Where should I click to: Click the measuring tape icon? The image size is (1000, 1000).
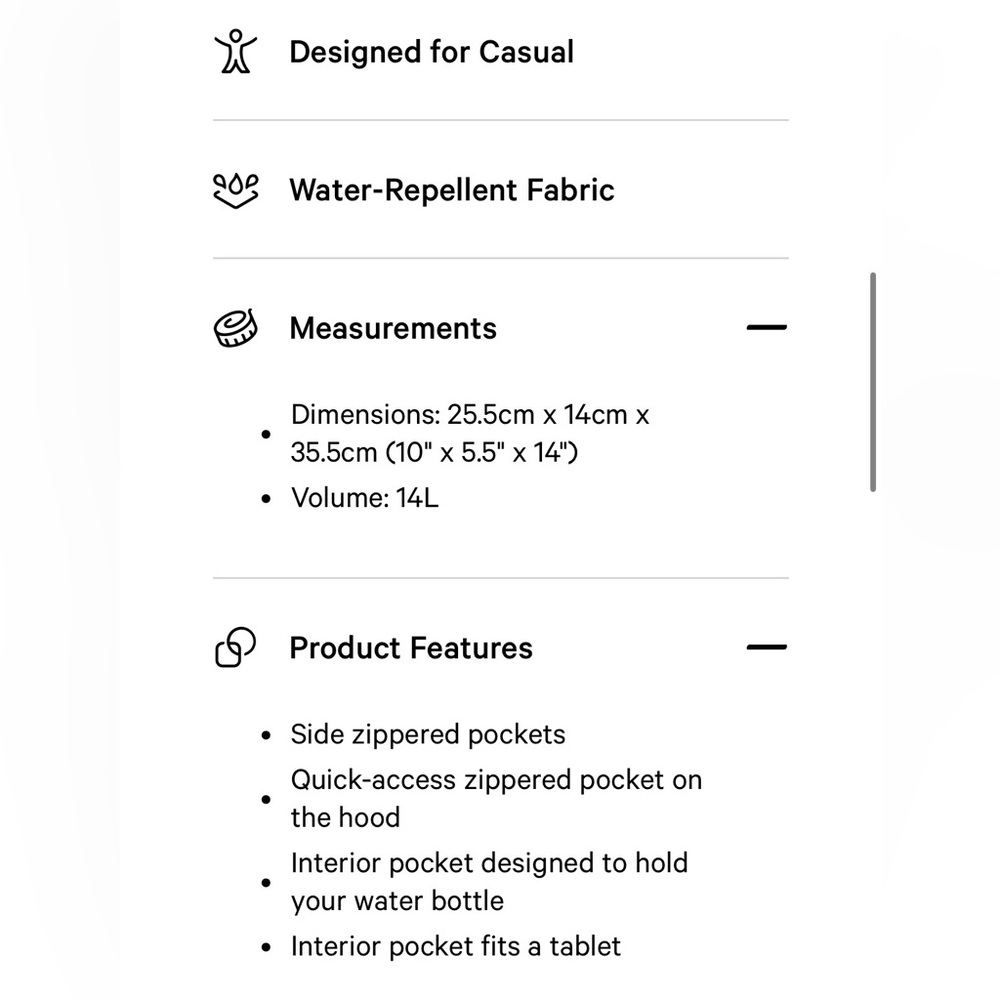pos(235,328)
